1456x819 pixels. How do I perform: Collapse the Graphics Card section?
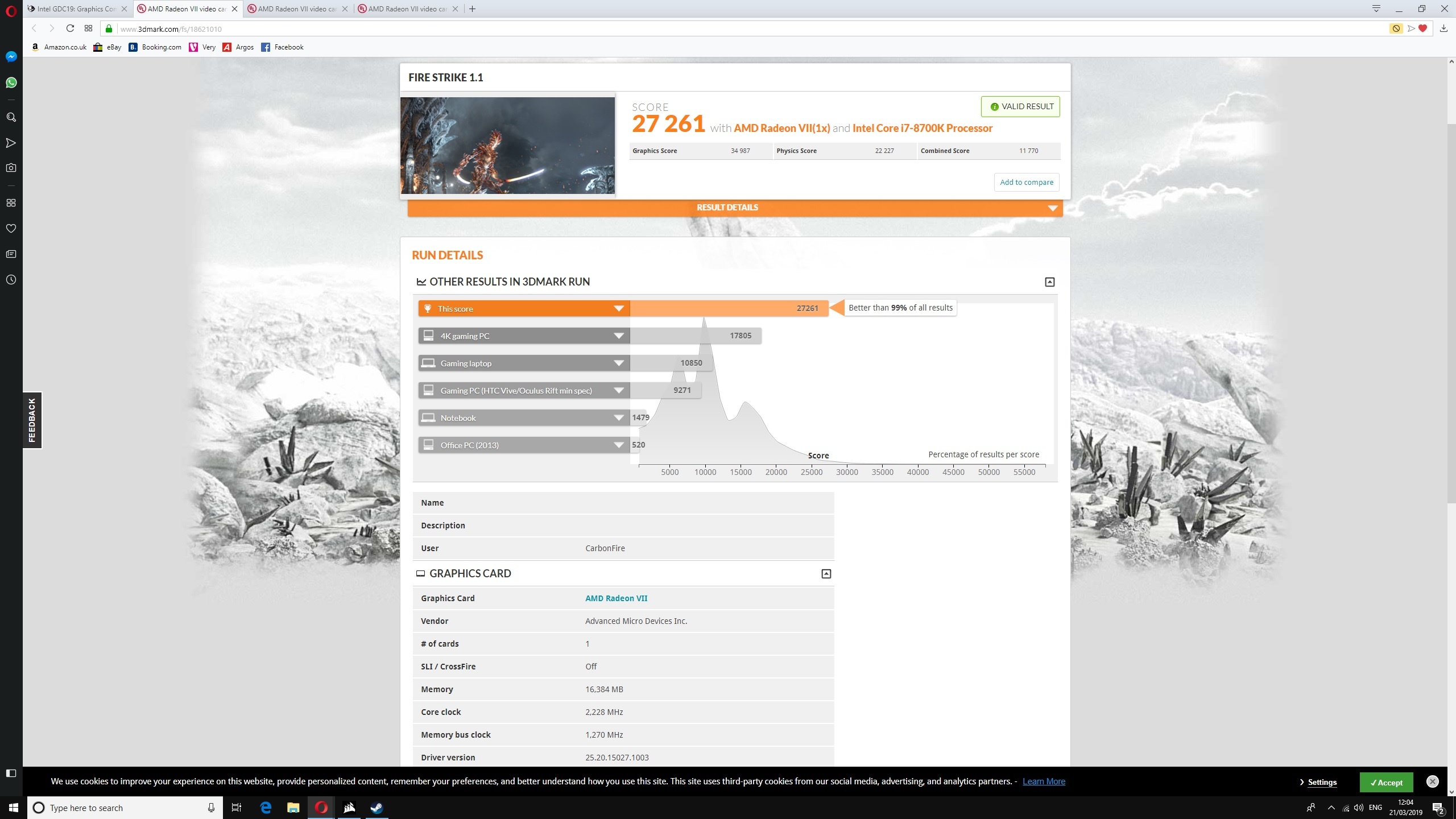[x=826, y=574]
